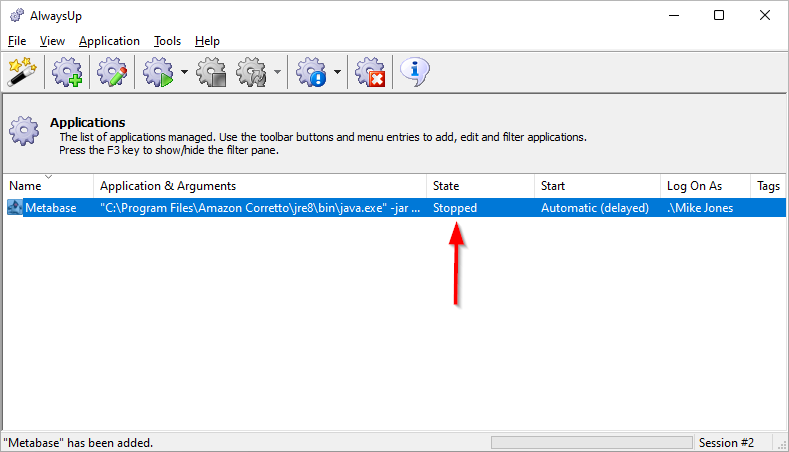Expand the start application dropdown arrow

point(184,72)
